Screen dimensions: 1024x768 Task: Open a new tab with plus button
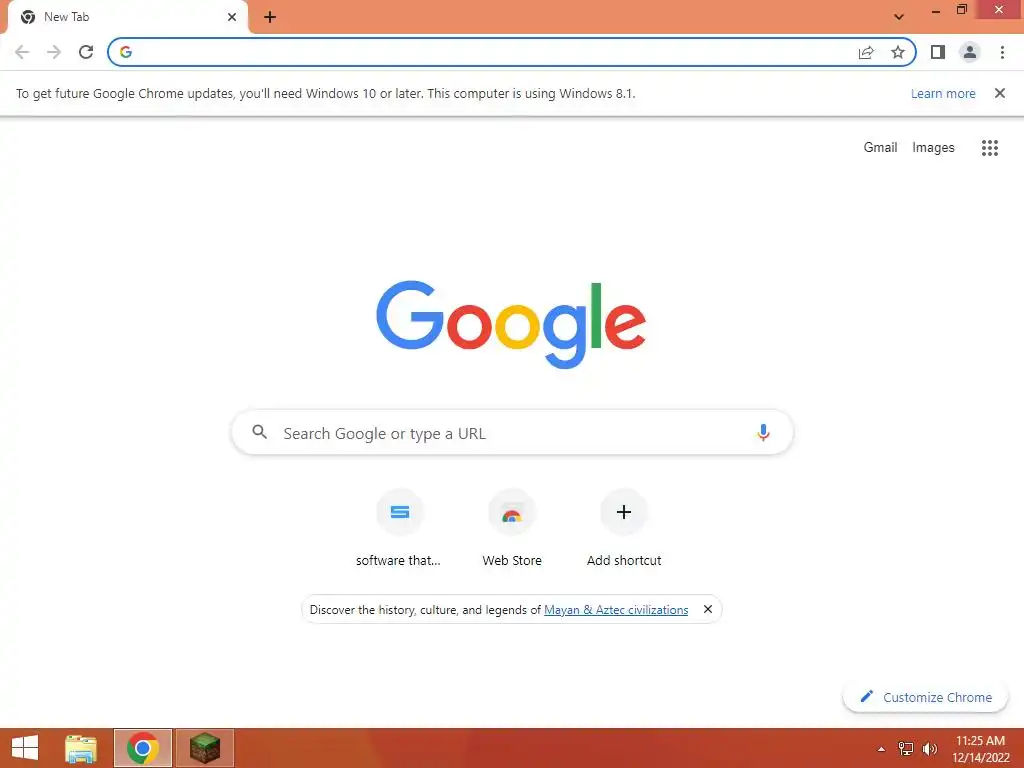coord(270,17)
